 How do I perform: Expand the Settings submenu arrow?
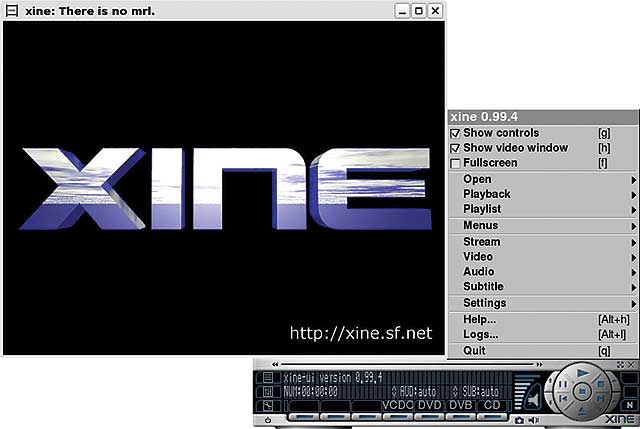pos(633,304)
